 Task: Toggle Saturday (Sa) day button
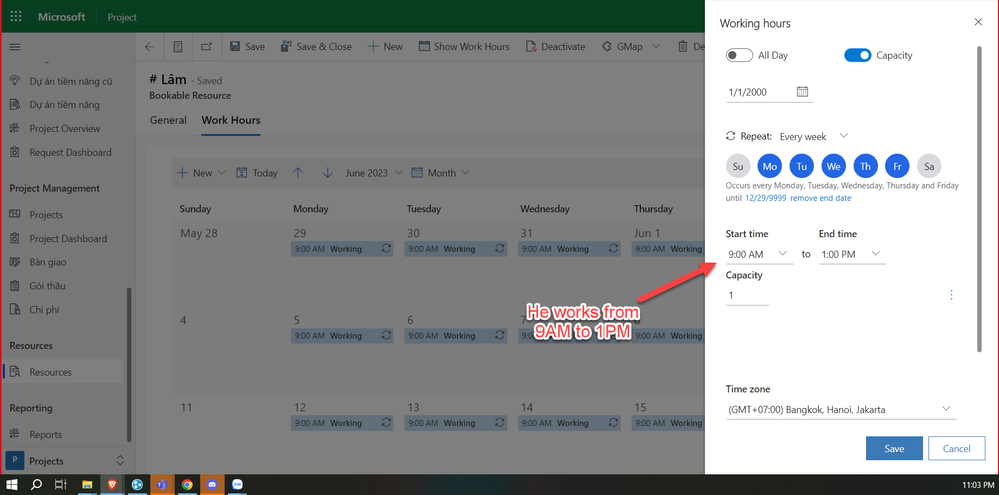point(929,166)
